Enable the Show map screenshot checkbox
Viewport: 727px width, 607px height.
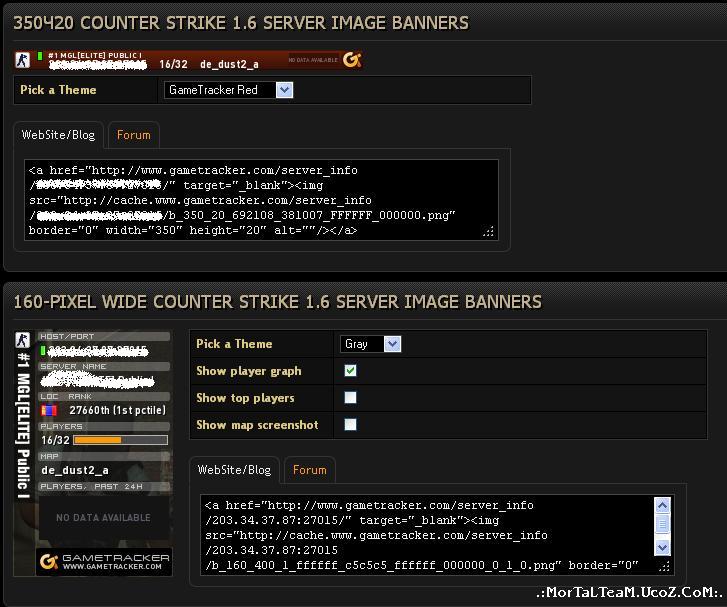tap(351, 424)
